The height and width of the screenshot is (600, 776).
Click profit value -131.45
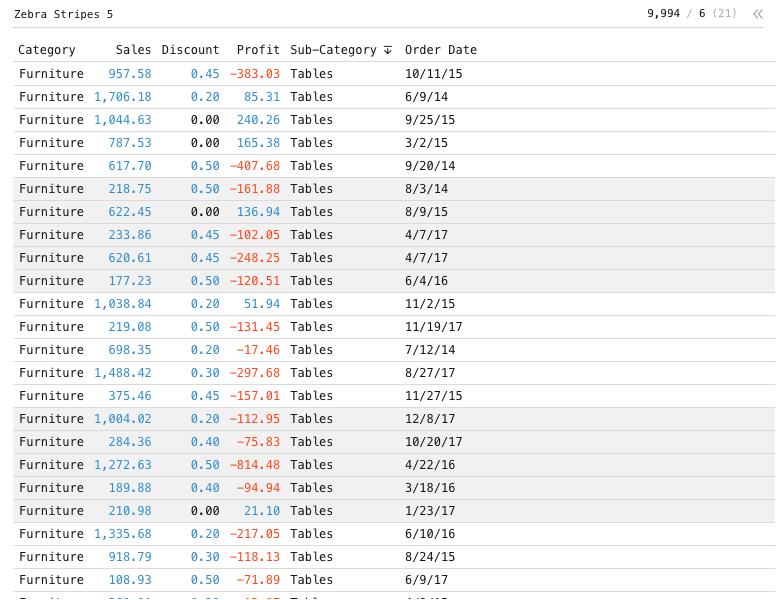click(x=255, y=327)
